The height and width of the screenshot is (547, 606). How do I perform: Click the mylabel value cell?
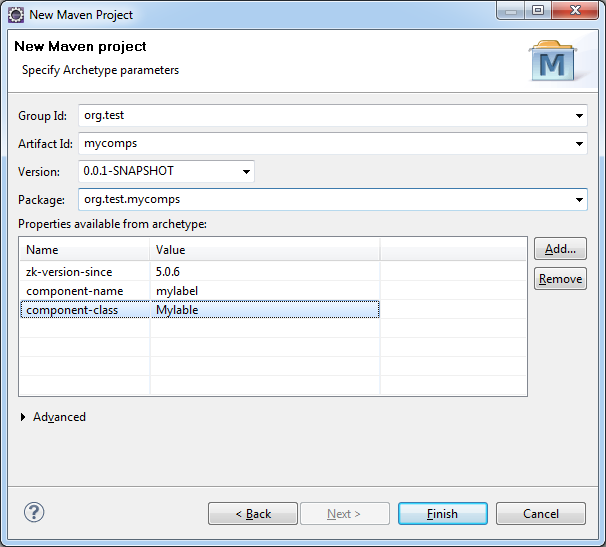[x=265, y=291]
